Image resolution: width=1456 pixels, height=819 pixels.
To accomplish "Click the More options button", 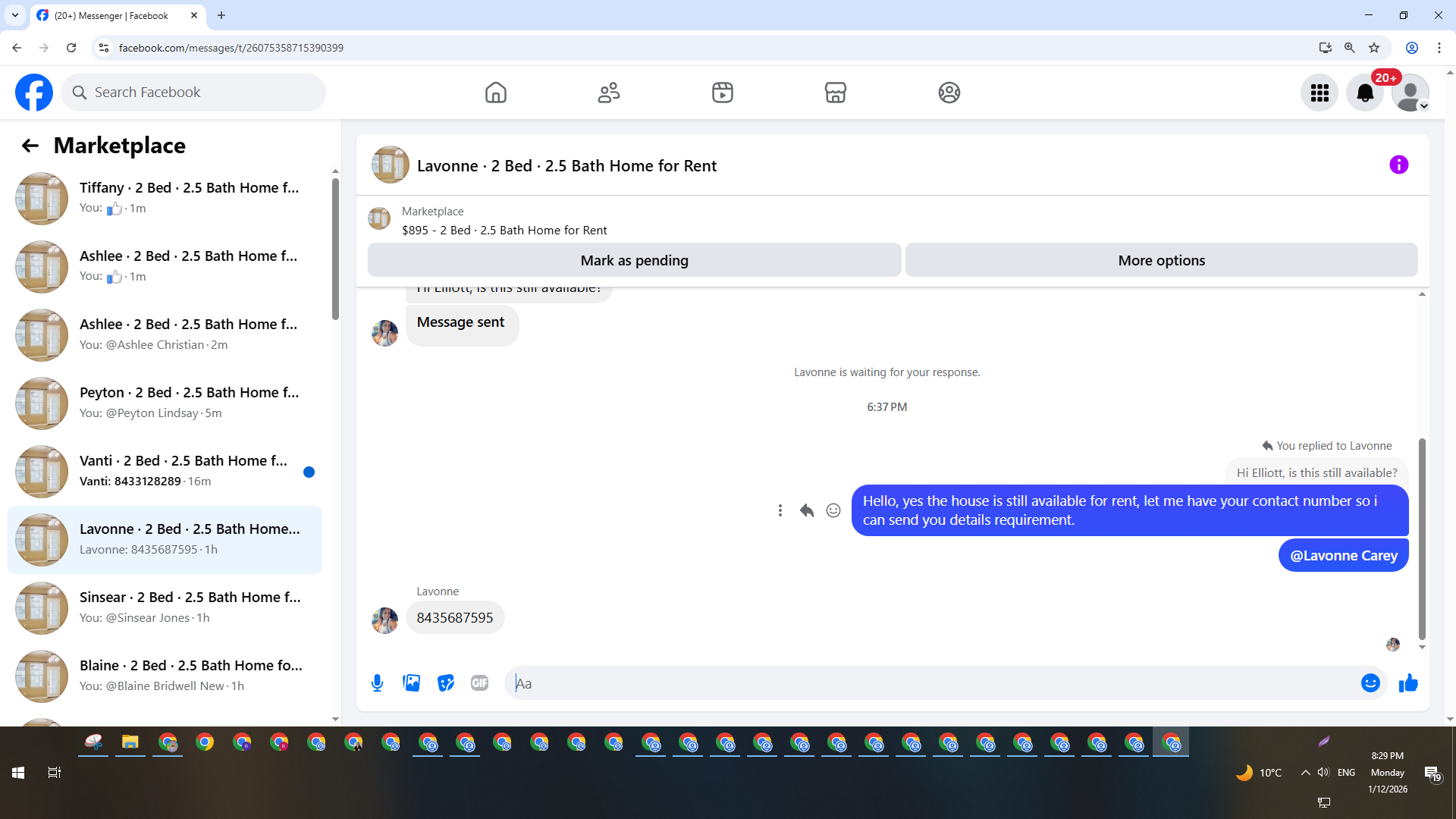I will (x=1161, y=260).
